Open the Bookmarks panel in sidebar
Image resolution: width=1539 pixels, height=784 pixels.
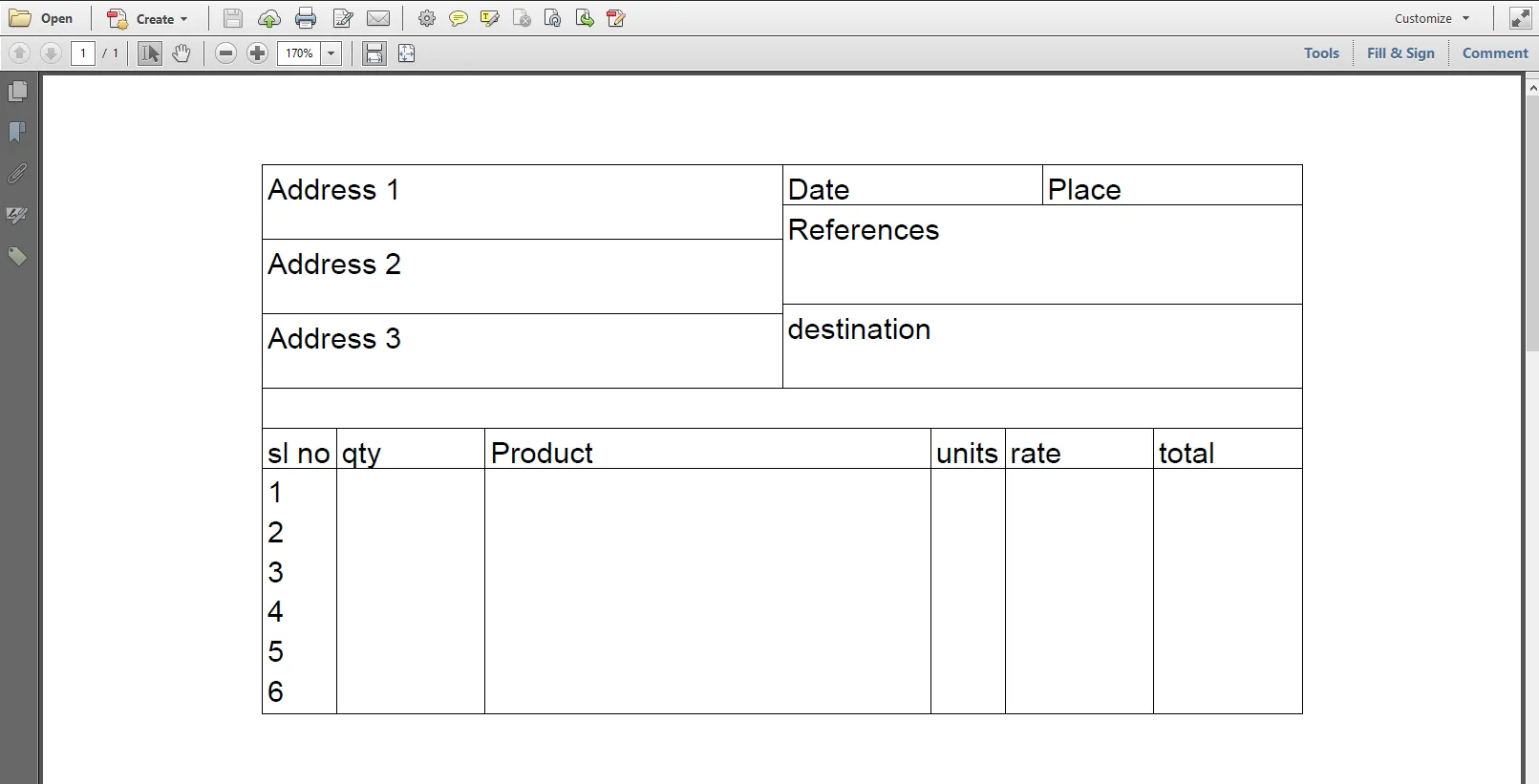pyautogui.click(x=17, y=133)
